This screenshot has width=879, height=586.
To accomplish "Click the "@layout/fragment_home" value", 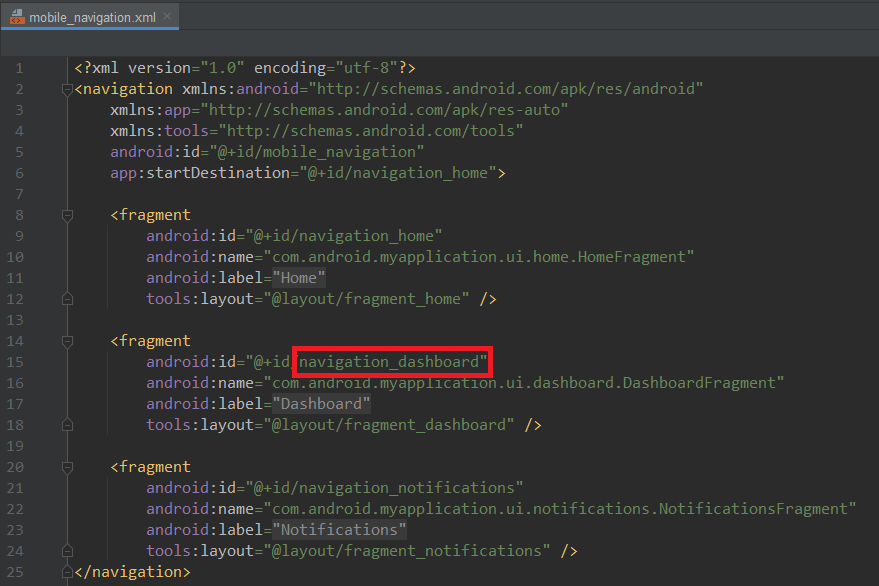I will [366, 299].
